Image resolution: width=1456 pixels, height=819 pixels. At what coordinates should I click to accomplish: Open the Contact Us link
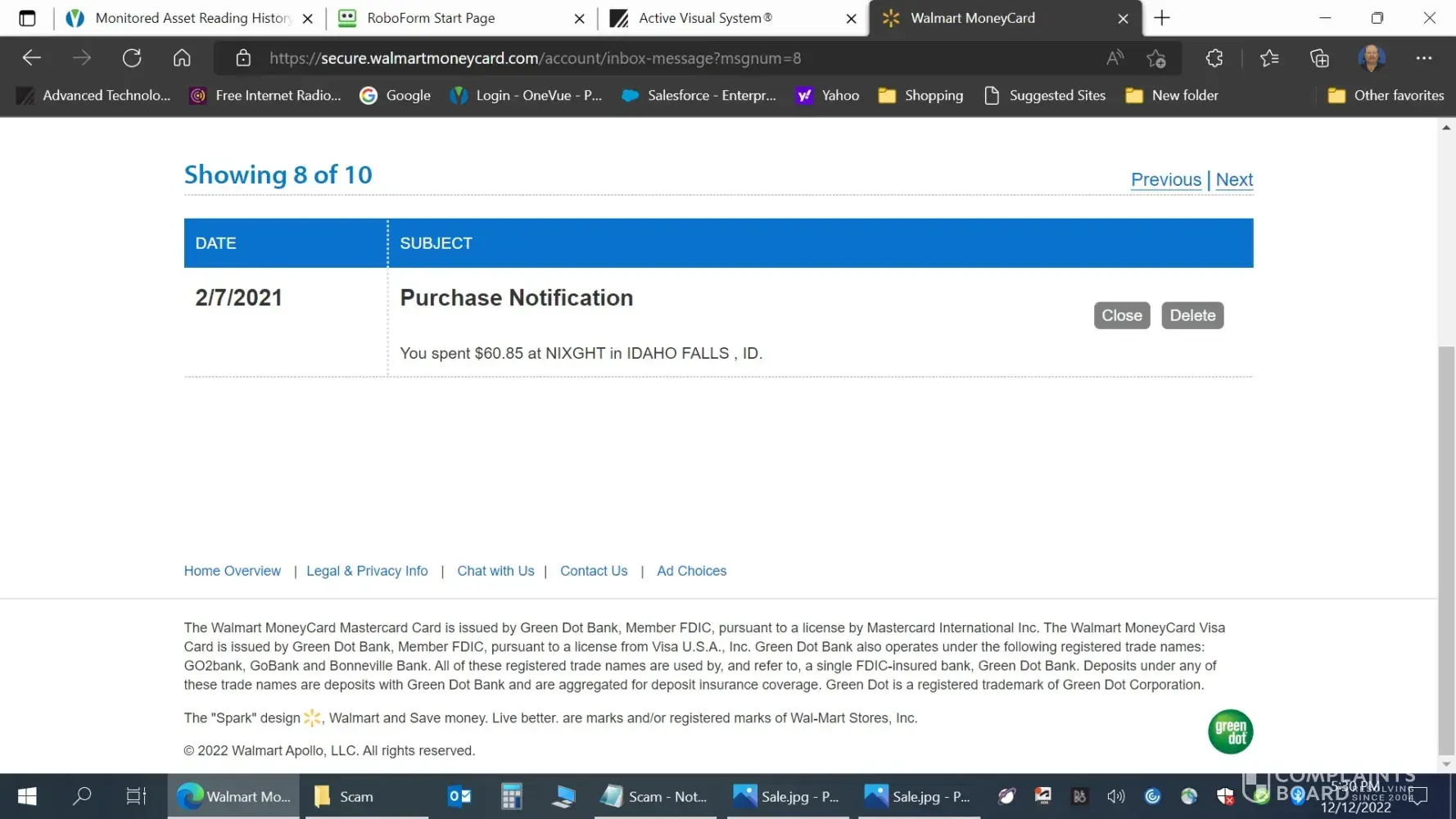click(x=594, y=571)
